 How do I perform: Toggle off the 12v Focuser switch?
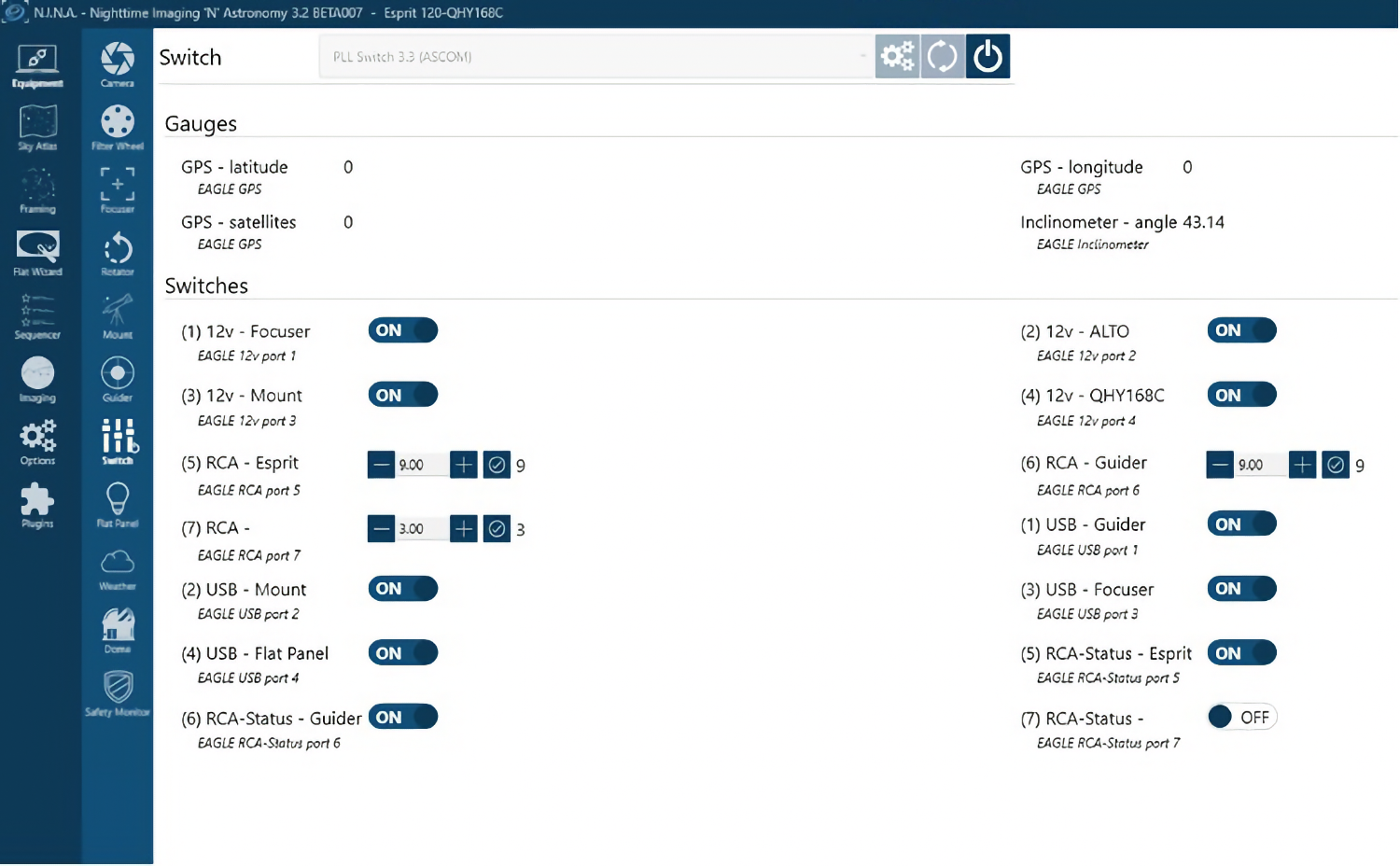[x=402, y=330]
